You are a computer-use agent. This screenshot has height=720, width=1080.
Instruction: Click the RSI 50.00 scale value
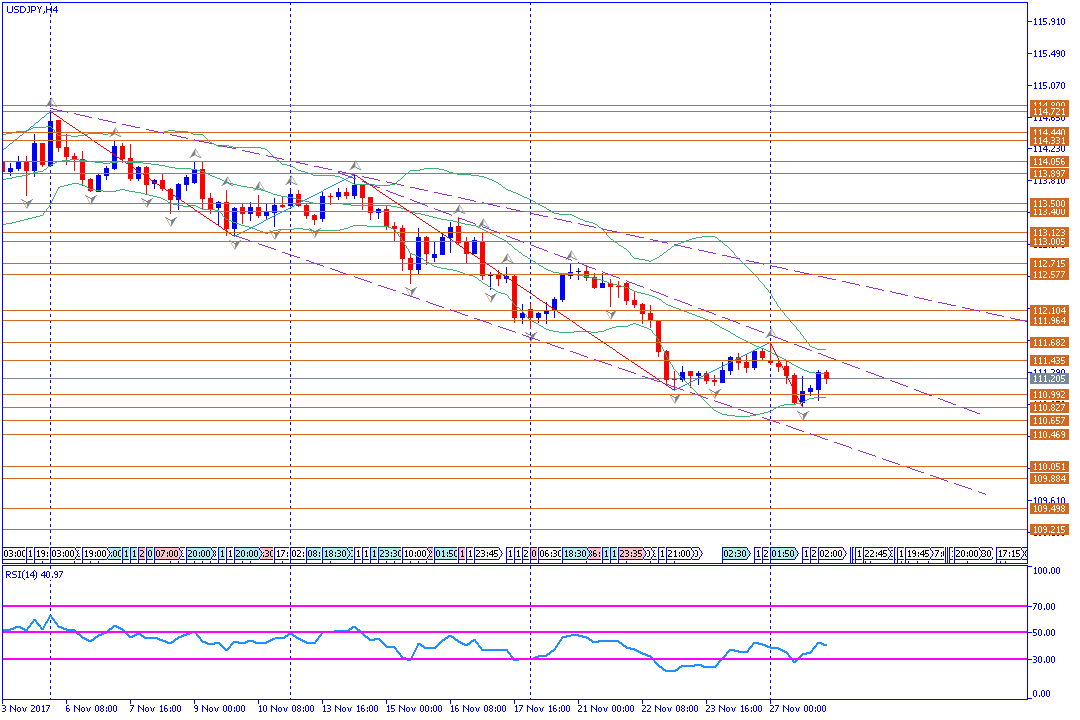(x=1045, y=632)
